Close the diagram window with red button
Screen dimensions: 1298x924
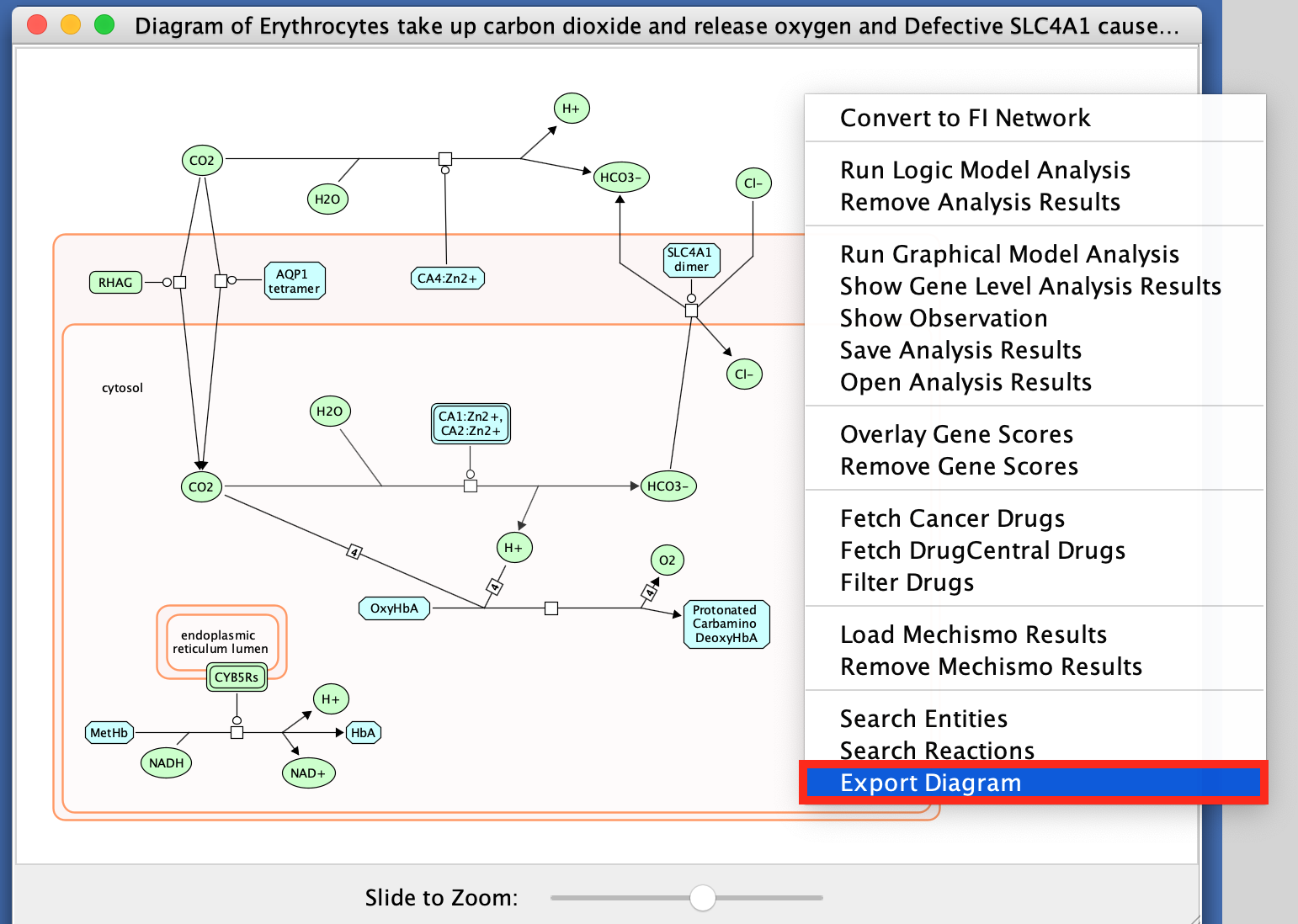click(x=37, y=25)
